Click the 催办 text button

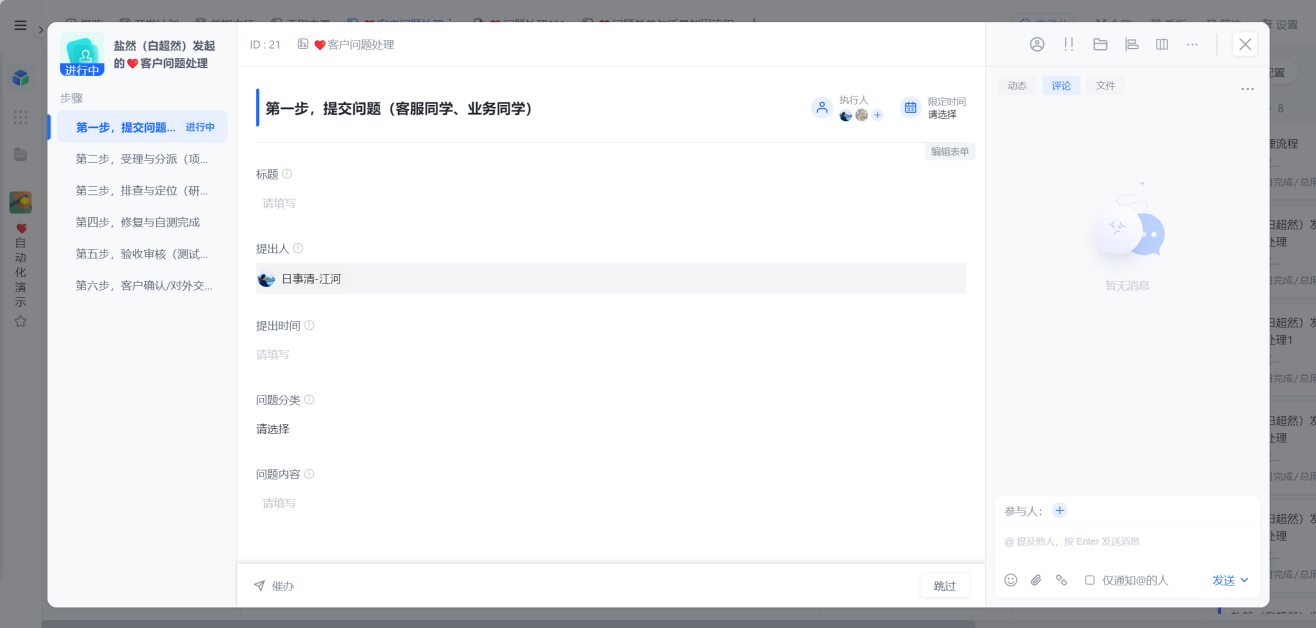(283, 586)
